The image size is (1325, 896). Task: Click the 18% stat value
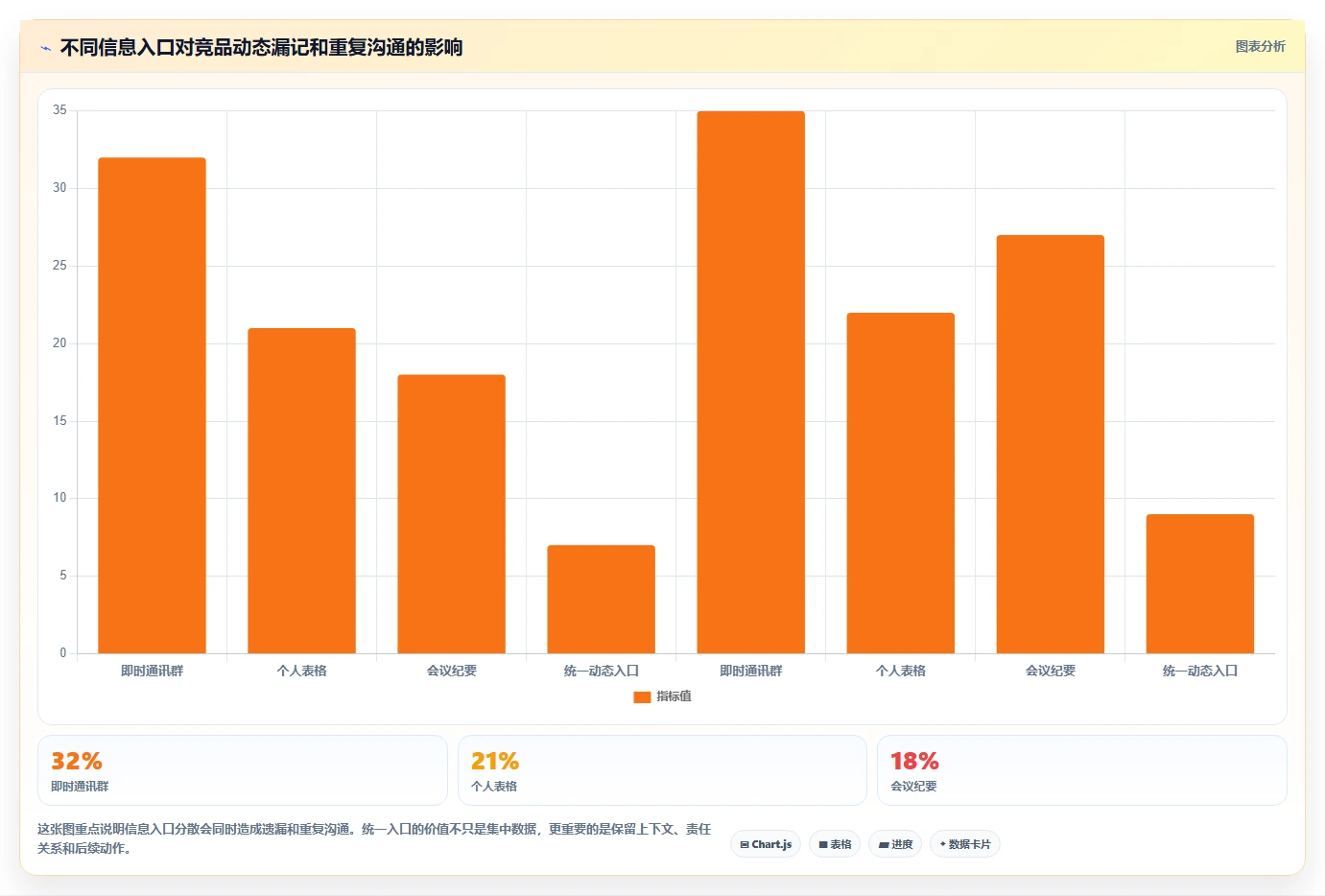point(914,761)
